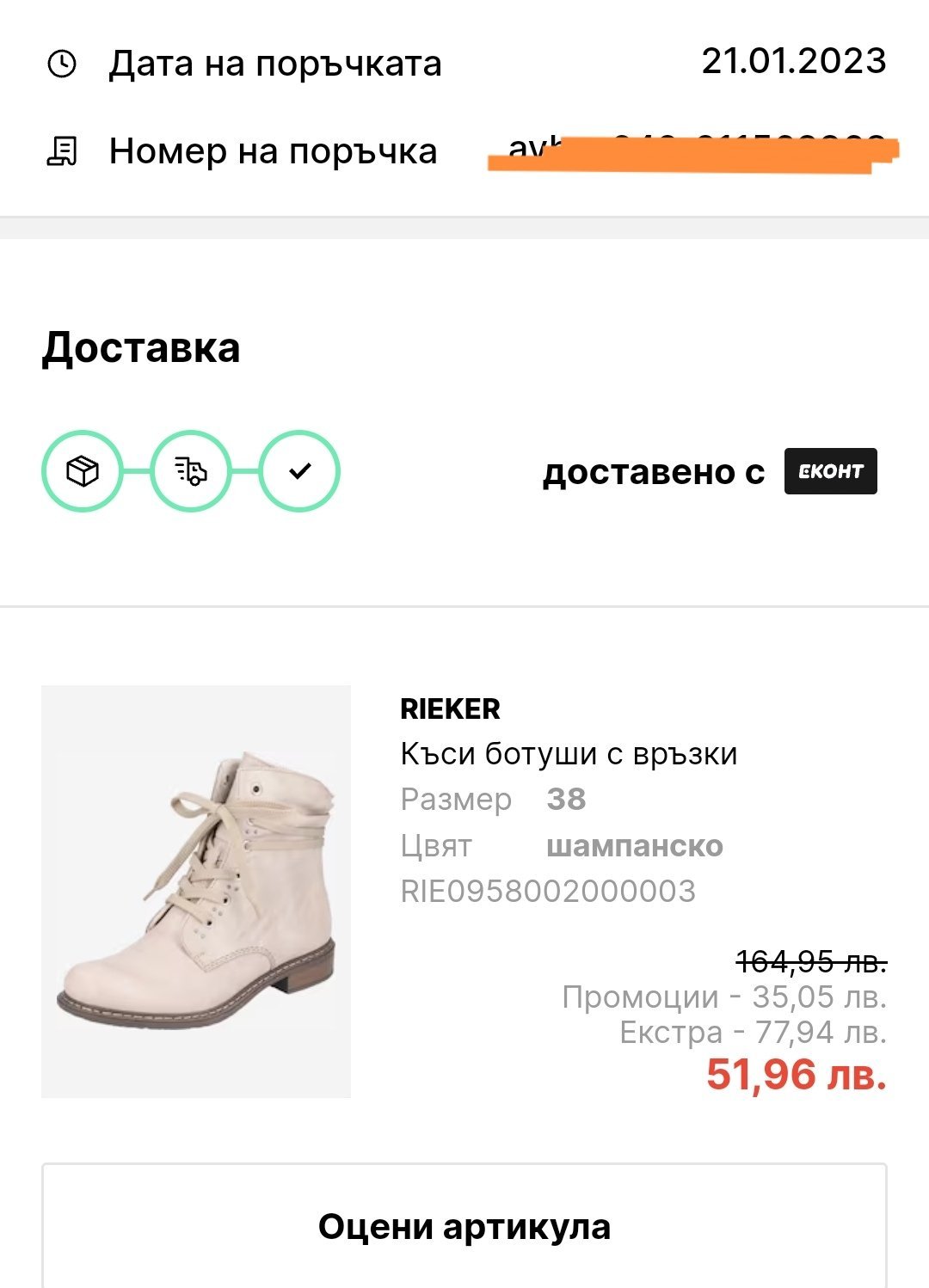Click product title "Къси ботуши с връзки"

(569, 754)
